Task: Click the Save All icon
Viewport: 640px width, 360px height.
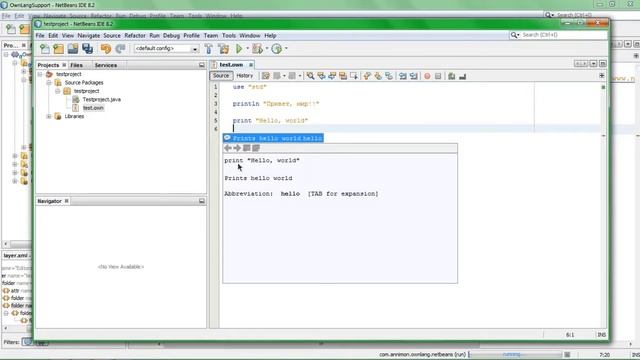Action: point(87,49)
